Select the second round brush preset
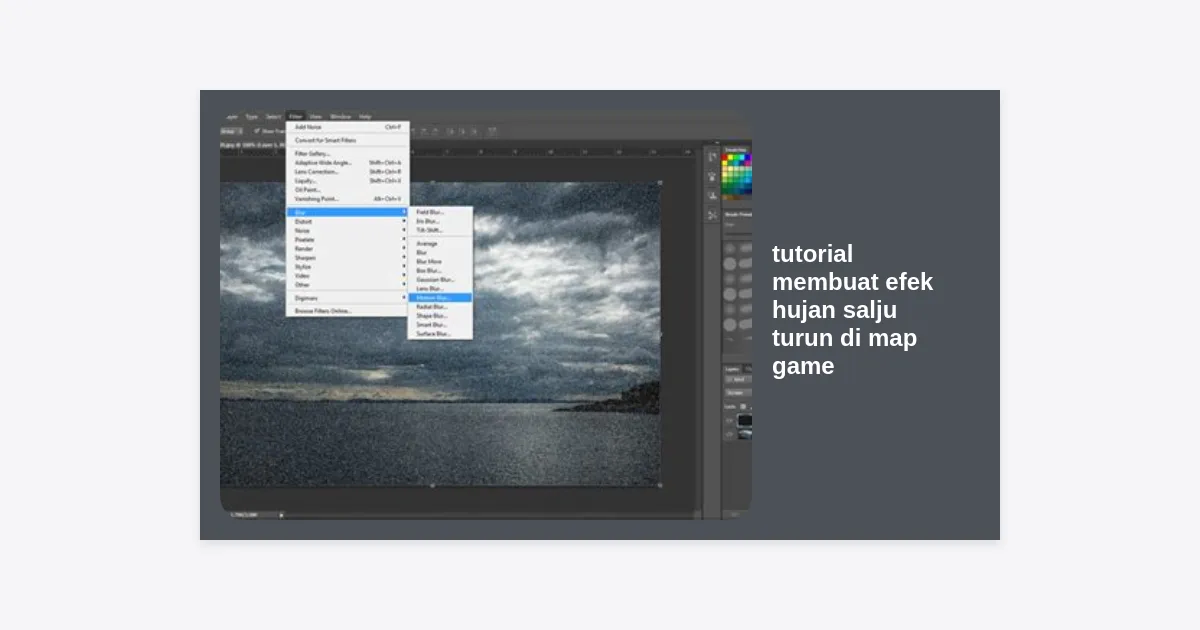The height and width of the screenshot is (630, 1200). [730, 264]
